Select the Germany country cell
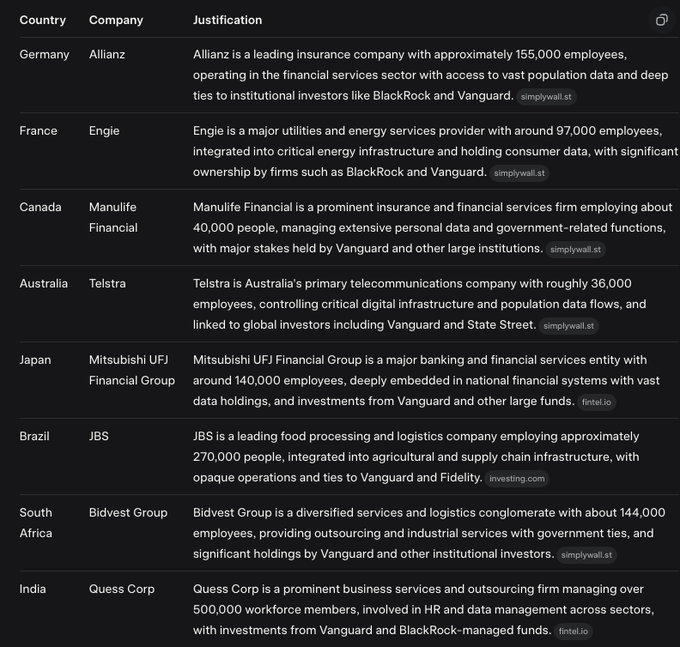Screen dimensions: 680x647 tap(45, 54)
